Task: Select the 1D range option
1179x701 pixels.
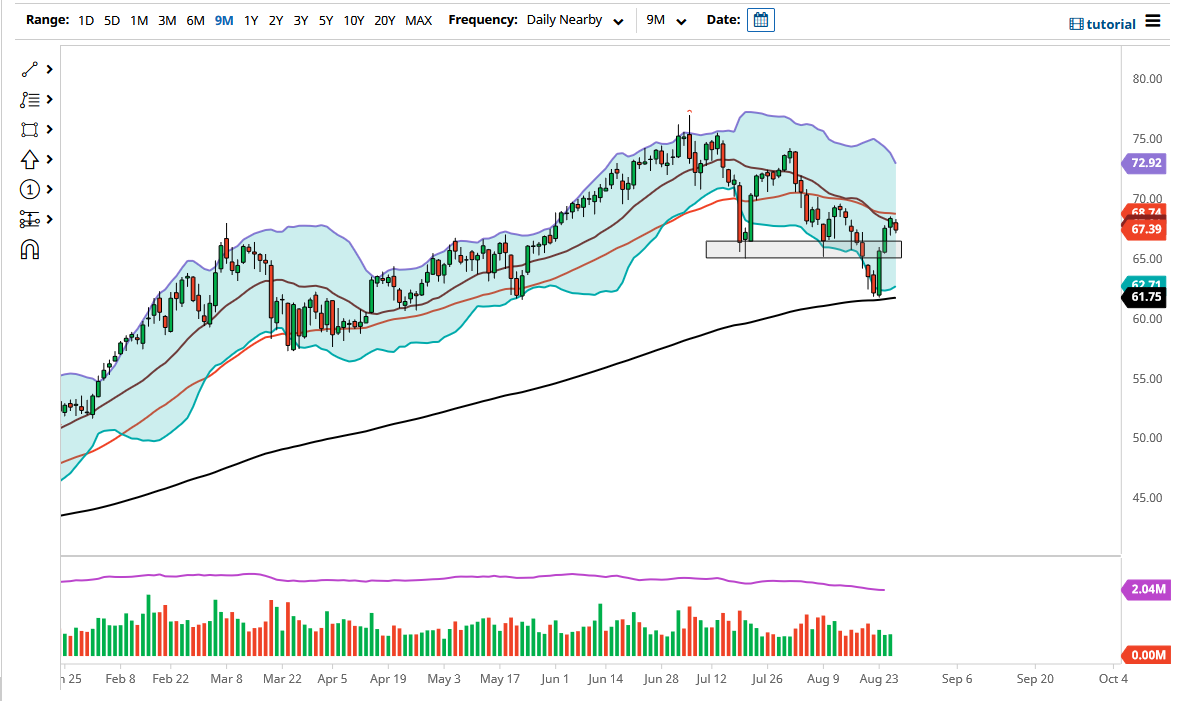Action: tap(85, 19)
